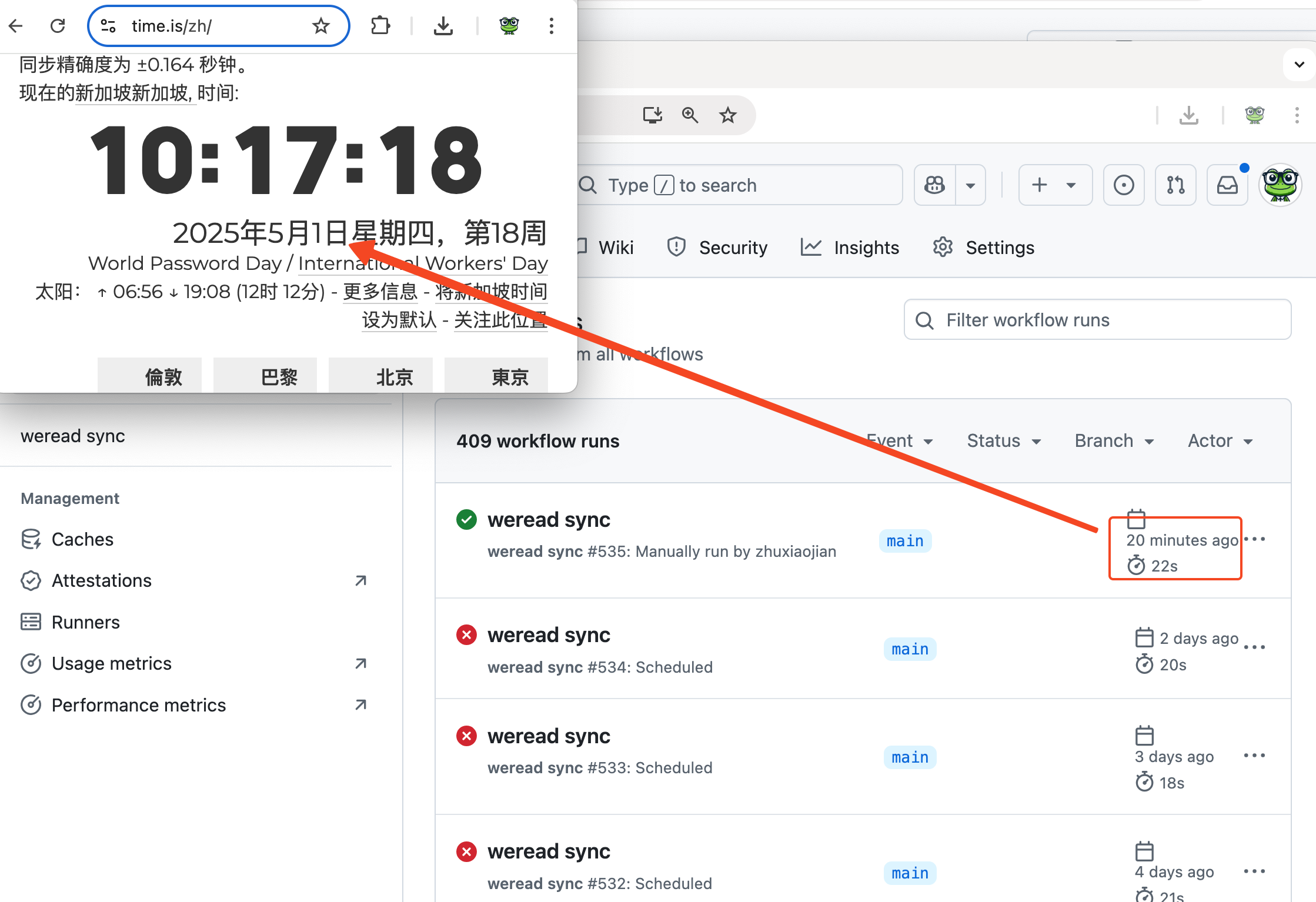Open the time.is site information icon
The width and height of the screenshot is (1316, 902).
[108, 26]
